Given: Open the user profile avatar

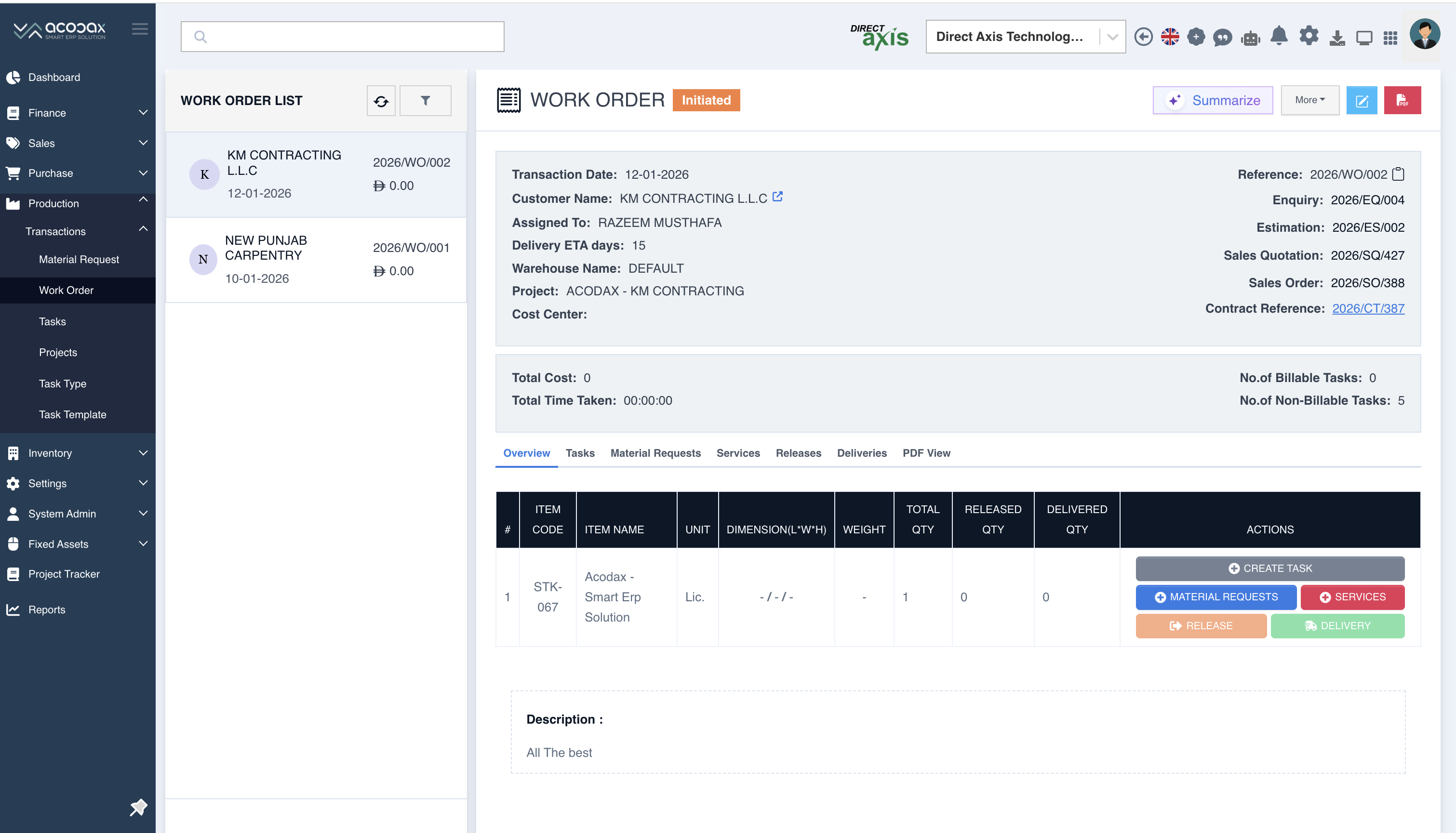Looking at the screenshot, I should point(1425,34).
